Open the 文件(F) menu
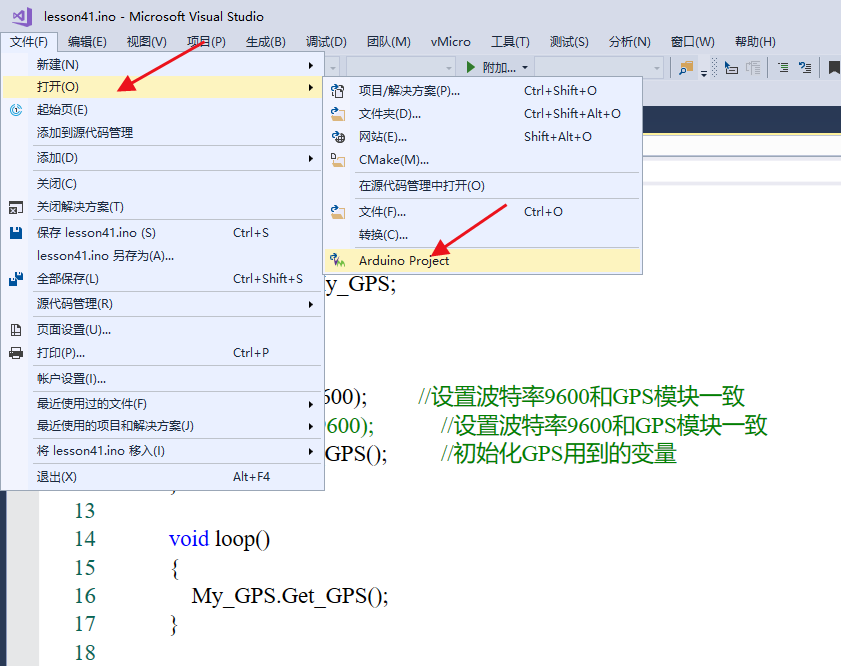 pos(28,42)
